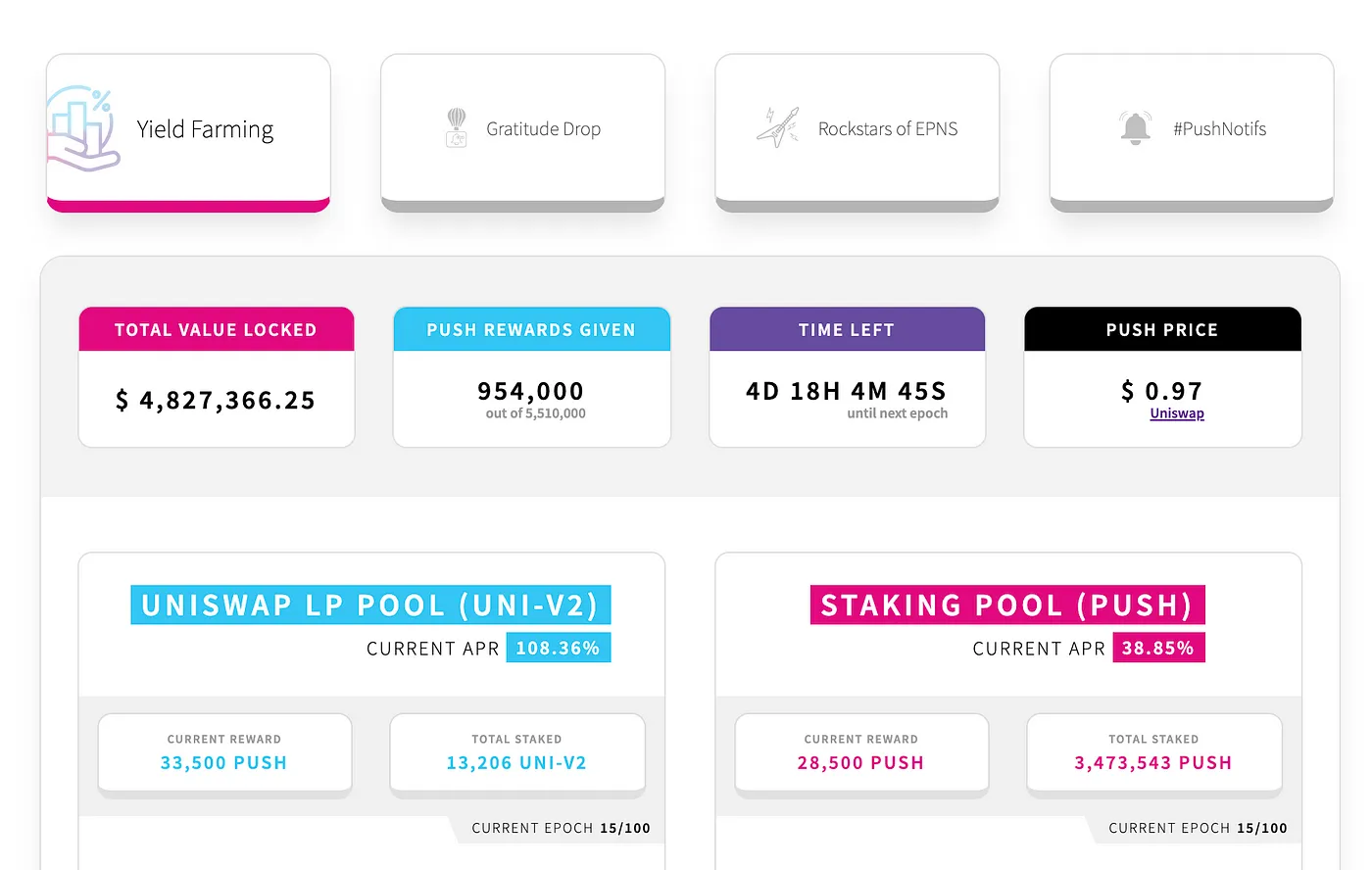Screen dimensions: 1372x870
Task: Click the notification bell icon
Action: (1136, 127)
